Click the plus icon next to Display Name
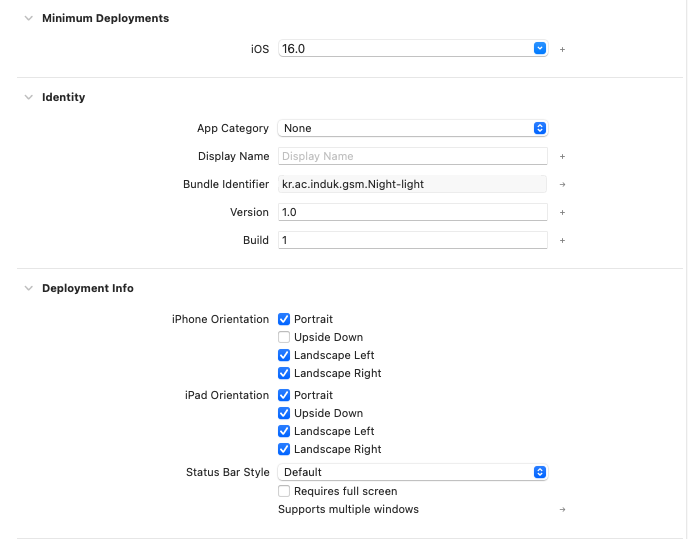Screen dimensions: 688x539 coord(562,157)
